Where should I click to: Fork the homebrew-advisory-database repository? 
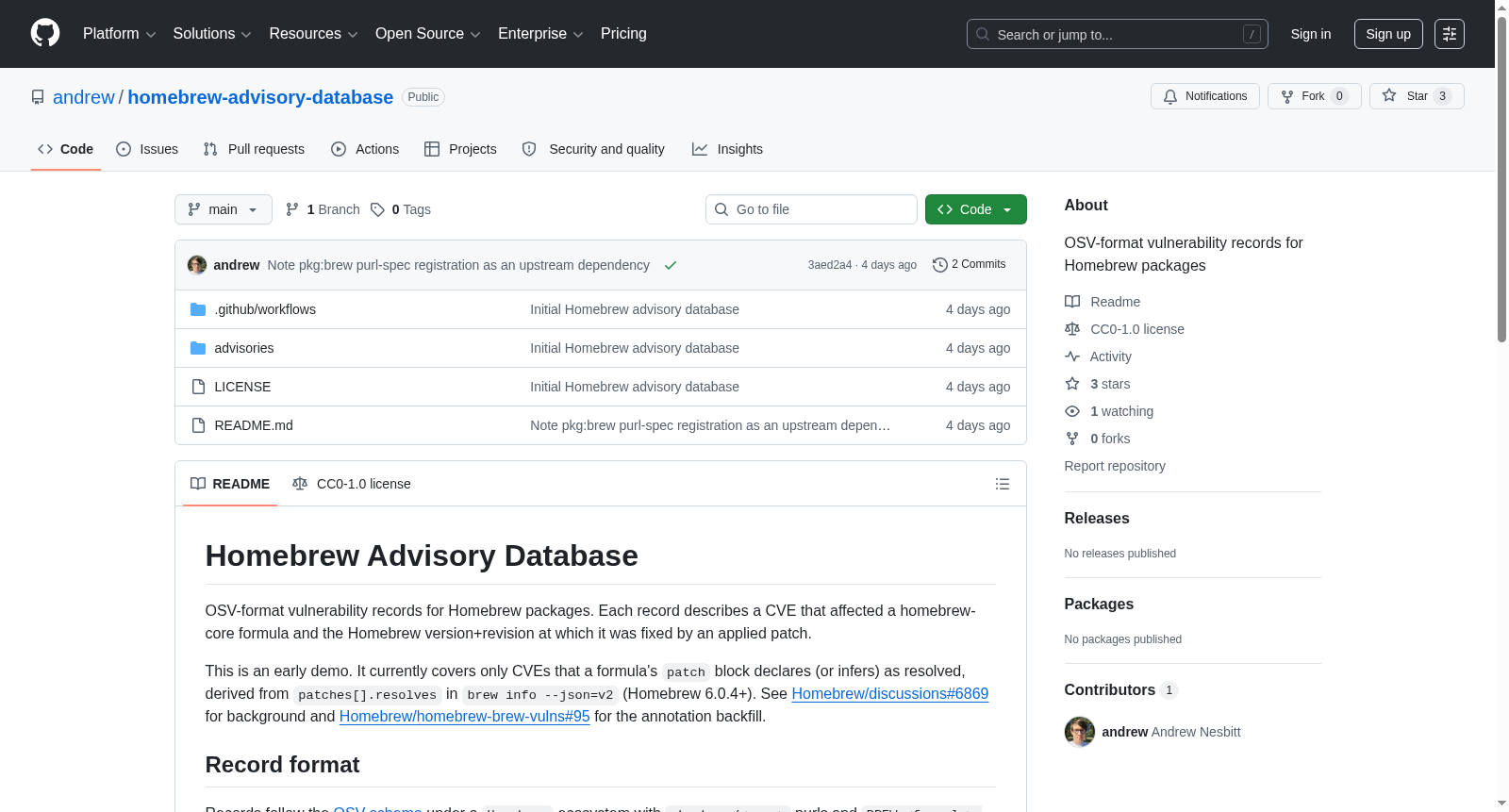click(x=1315, y=96)
